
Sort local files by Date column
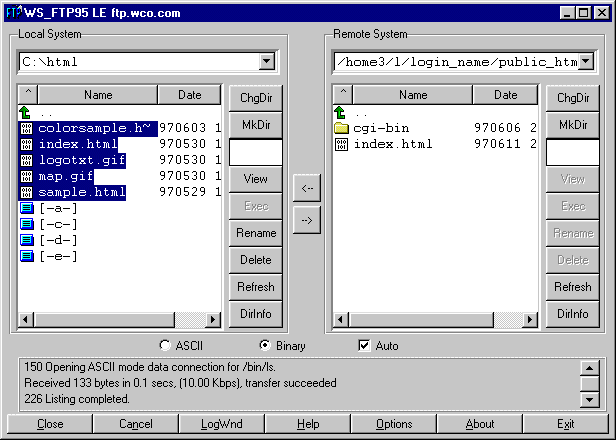[189, 95]
